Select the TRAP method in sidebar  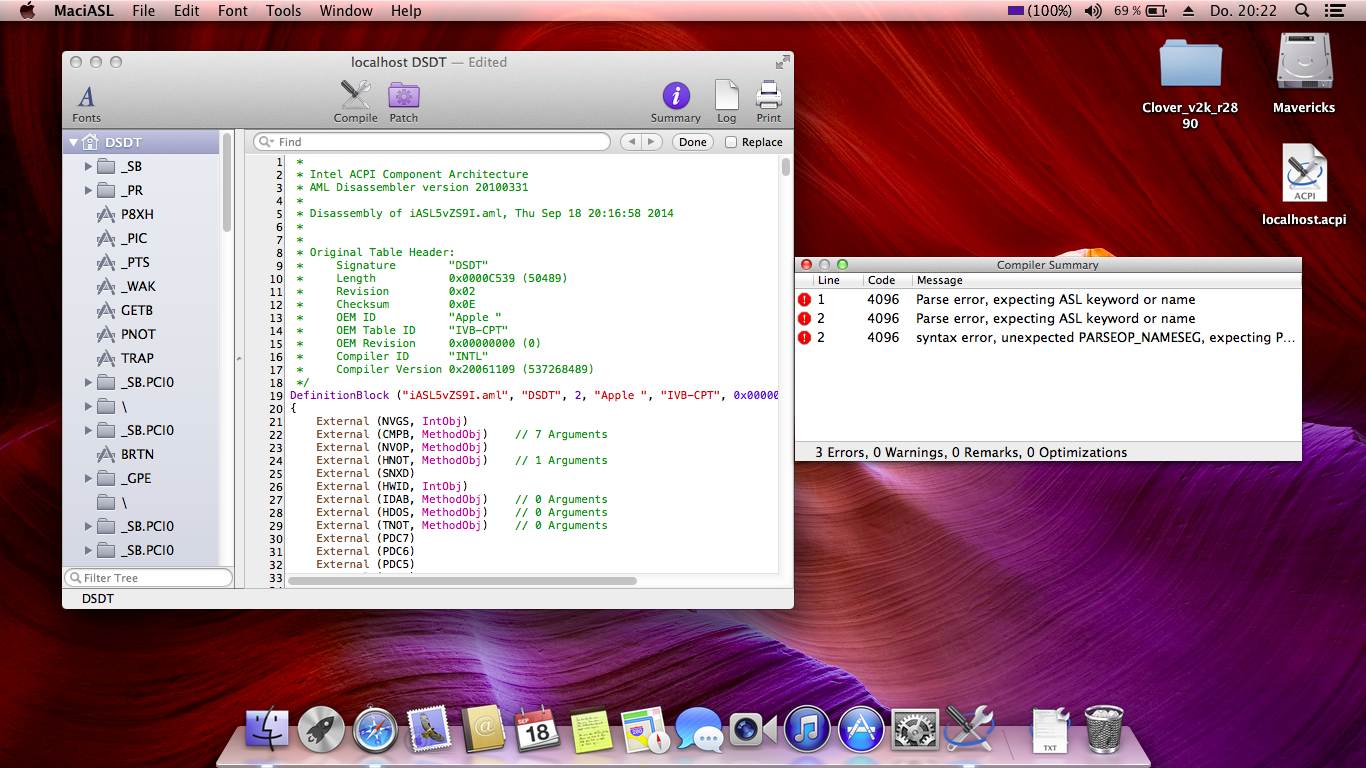137,358
